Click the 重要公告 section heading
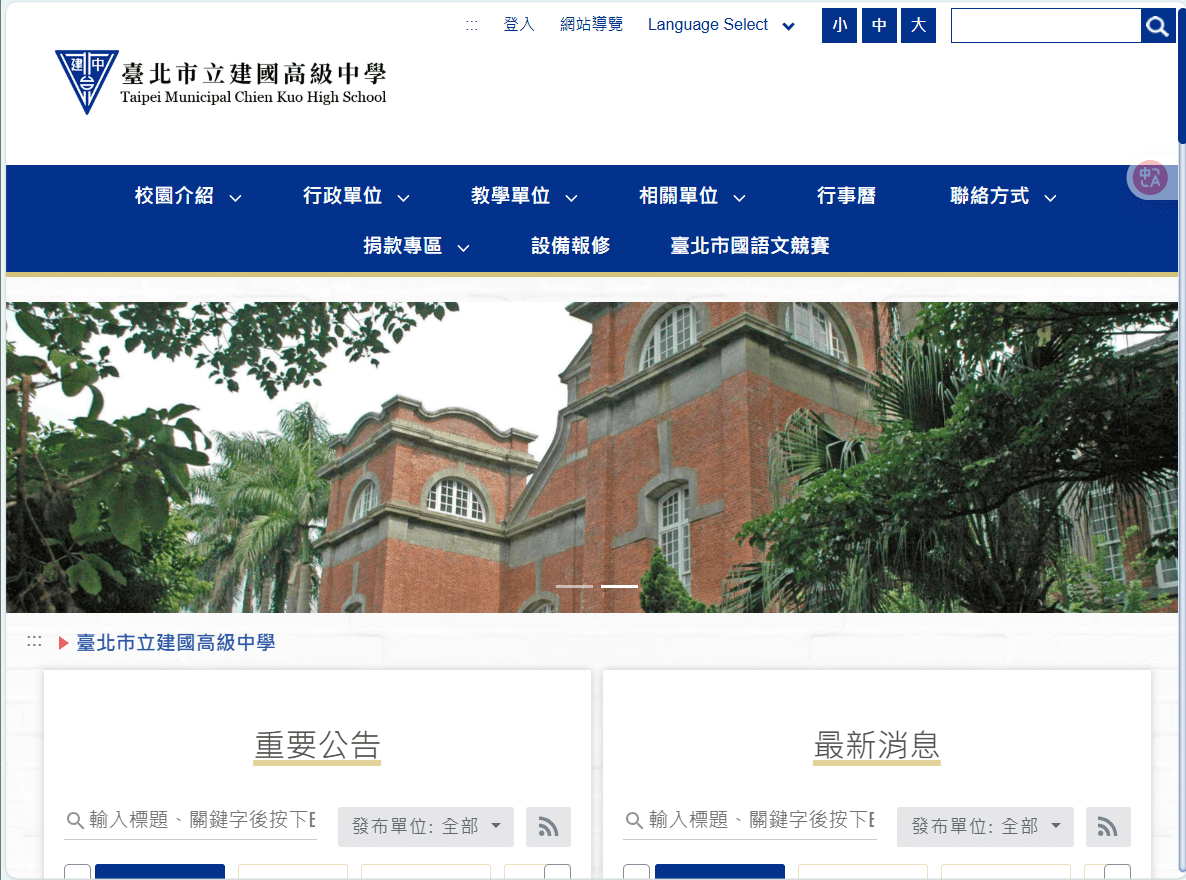Image resolution: width=1186 pixels, height=880 pixels. tap(317, 745)
